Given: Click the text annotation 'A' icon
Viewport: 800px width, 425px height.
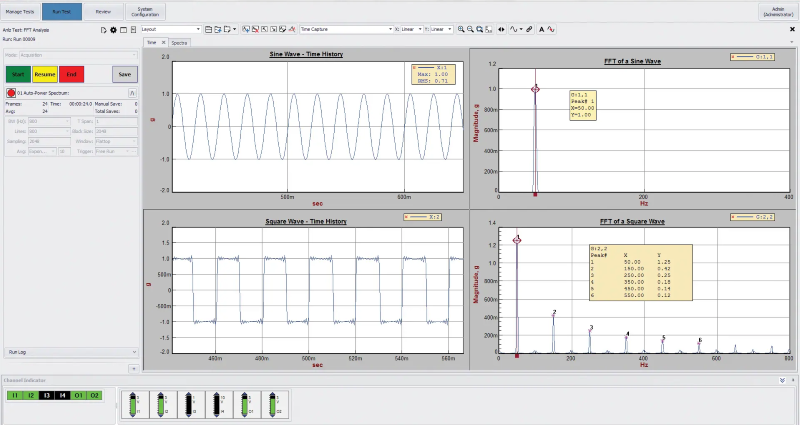Looking at the screenshot, I should click(541, 30).
